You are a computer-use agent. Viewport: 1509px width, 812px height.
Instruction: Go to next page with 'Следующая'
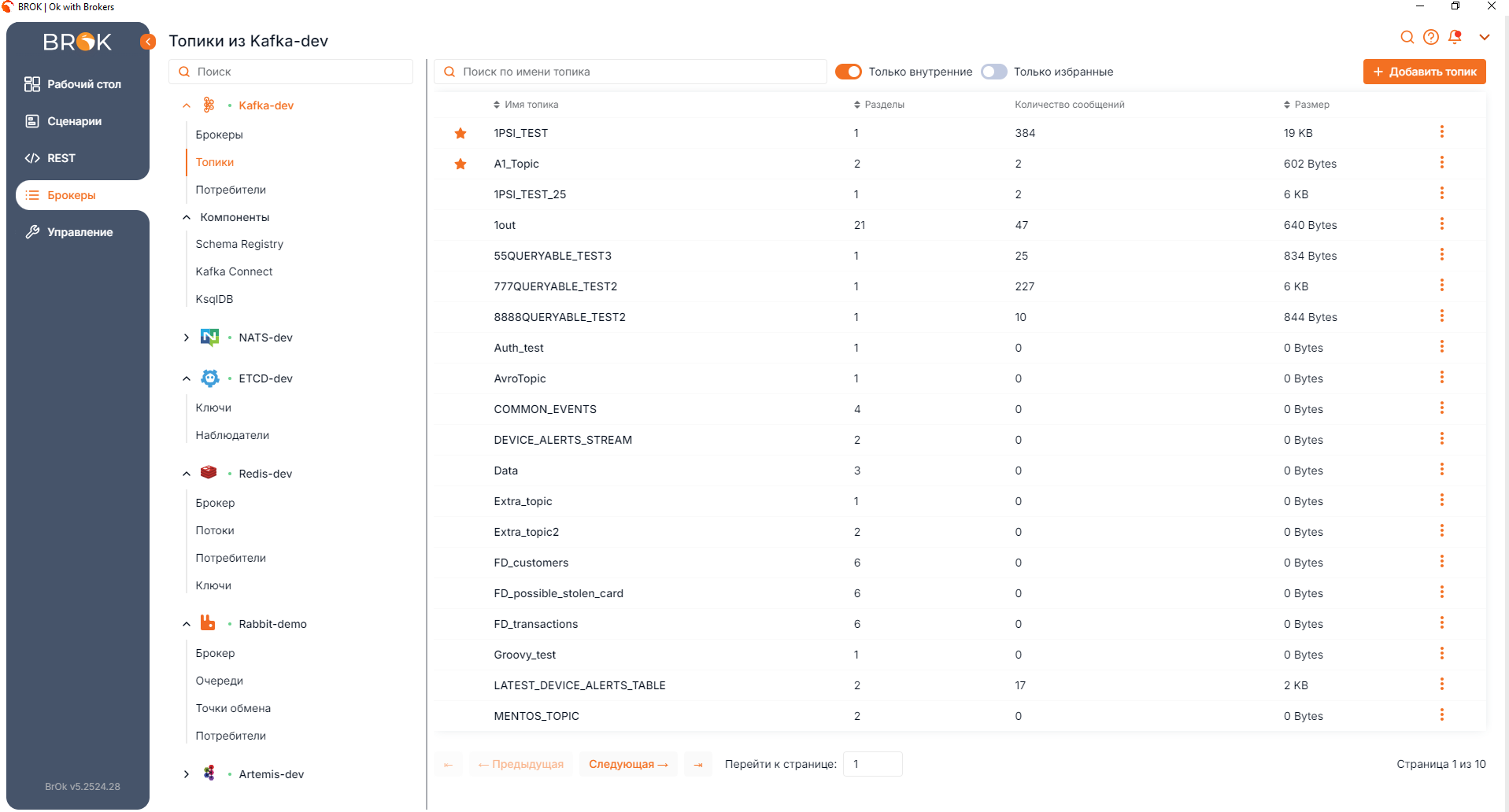(x=628, y=764)
